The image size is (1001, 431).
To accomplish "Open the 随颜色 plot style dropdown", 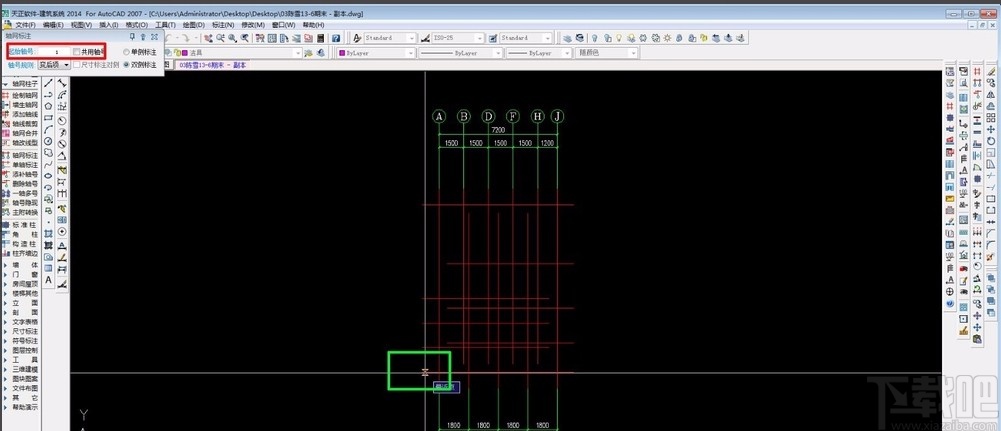I will point(606,53).
